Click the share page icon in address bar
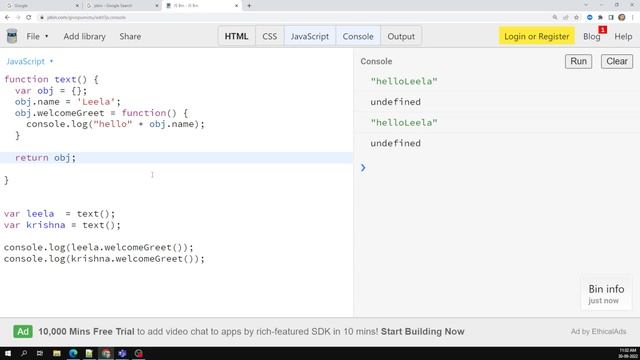The width and height of the screenshot is (640, 360). (x=565, y=18)
